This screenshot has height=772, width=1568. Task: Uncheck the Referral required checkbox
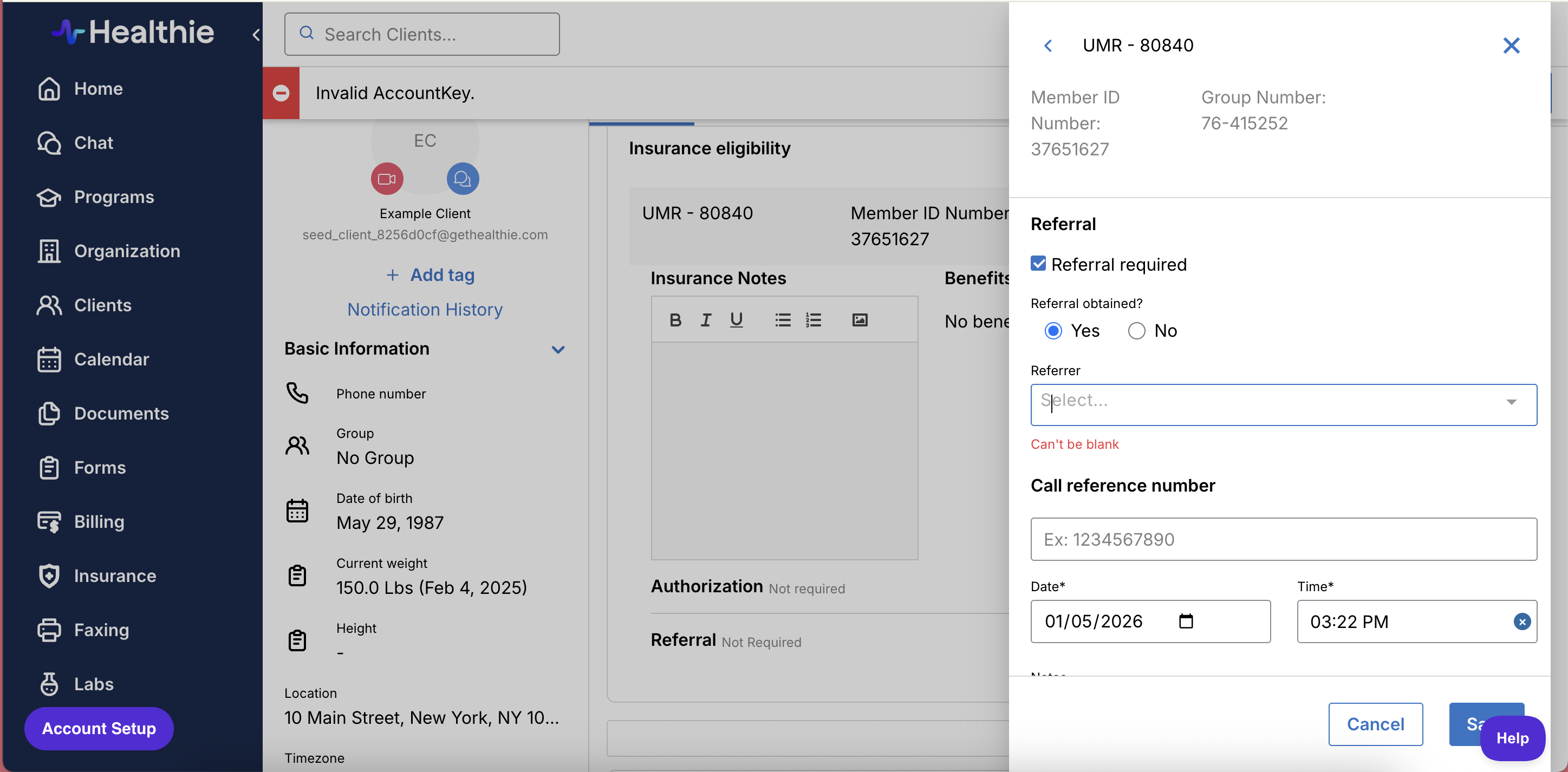tap(1038, 264)
